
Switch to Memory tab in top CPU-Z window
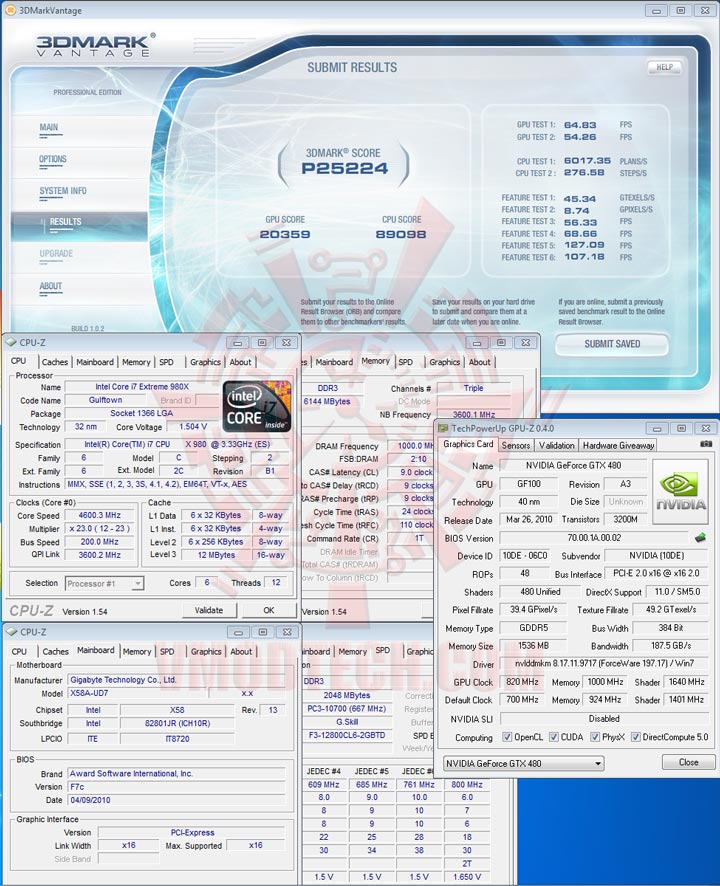[136, 362]
